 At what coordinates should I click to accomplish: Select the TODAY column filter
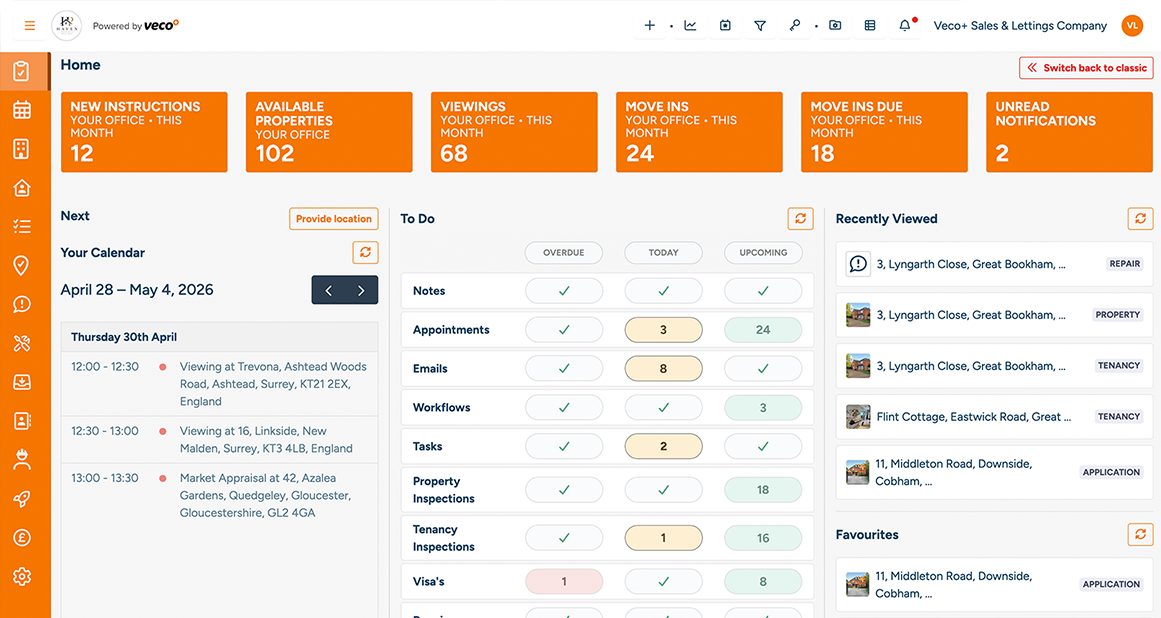click(x=663, y=252)
